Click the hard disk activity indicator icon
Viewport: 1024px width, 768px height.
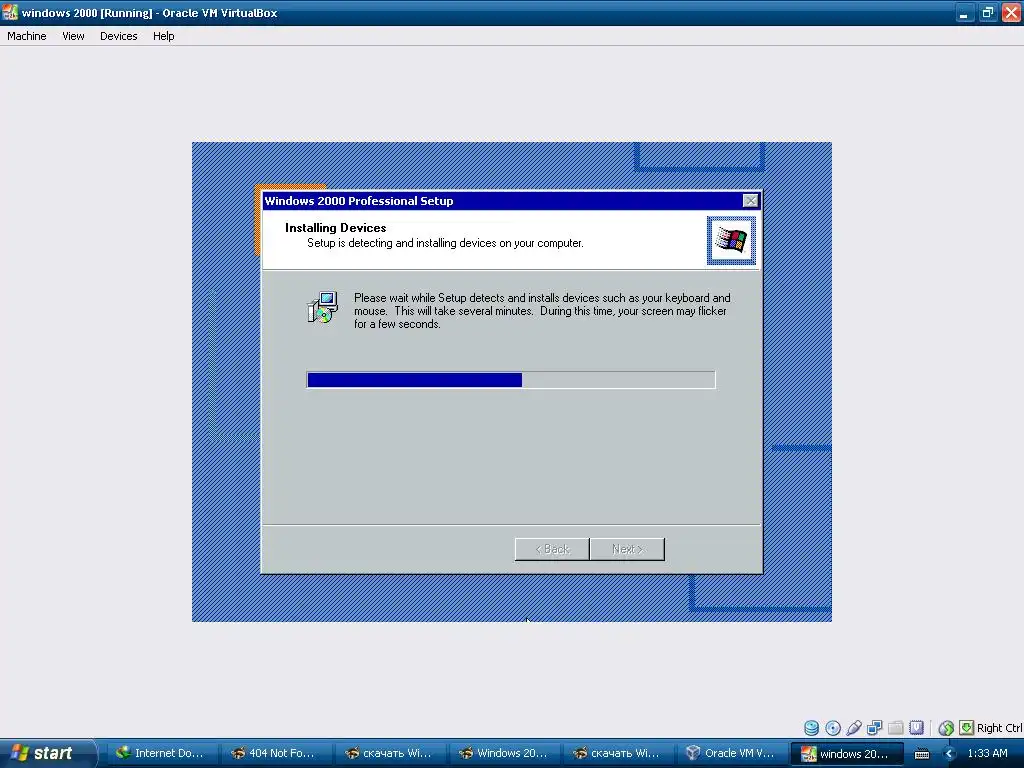click(x=811, y=728)
